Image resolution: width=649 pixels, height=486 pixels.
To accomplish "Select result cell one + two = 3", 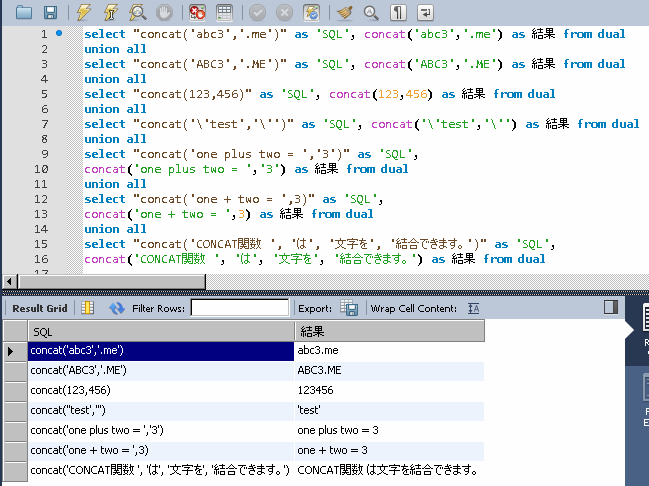I will point(389,450).
